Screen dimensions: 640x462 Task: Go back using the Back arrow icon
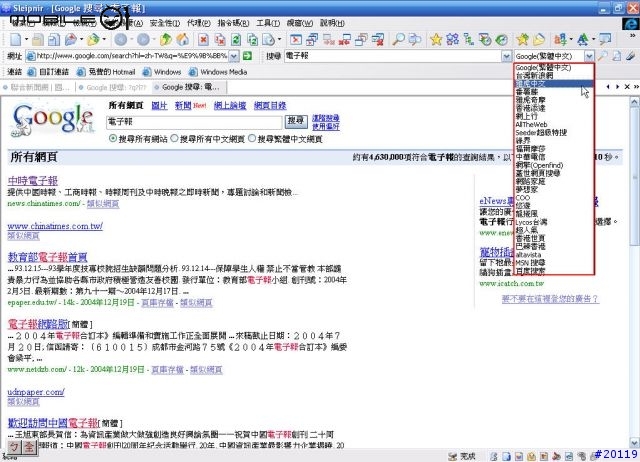click(x=120, y=40)
